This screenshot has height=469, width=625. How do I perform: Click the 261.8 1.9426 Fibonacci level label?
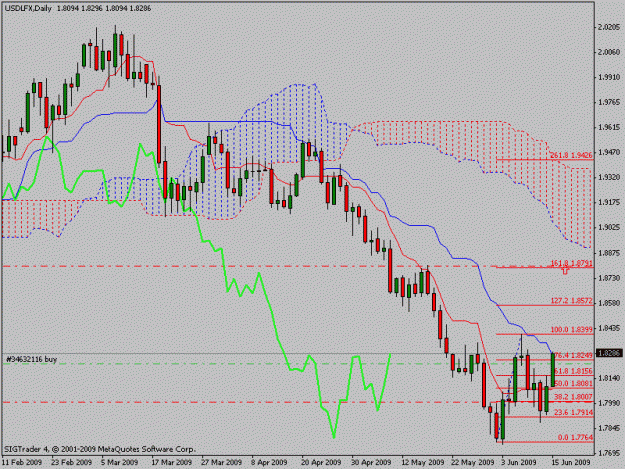571,155
